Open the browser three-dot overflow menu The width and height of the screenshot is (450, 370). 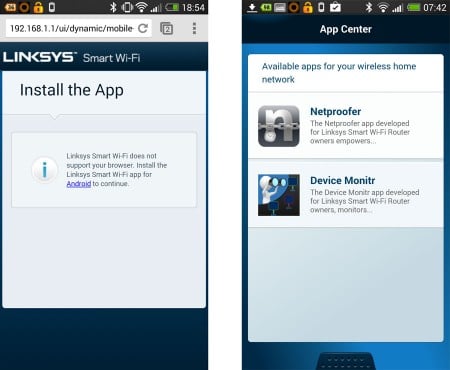click(194, 29)
